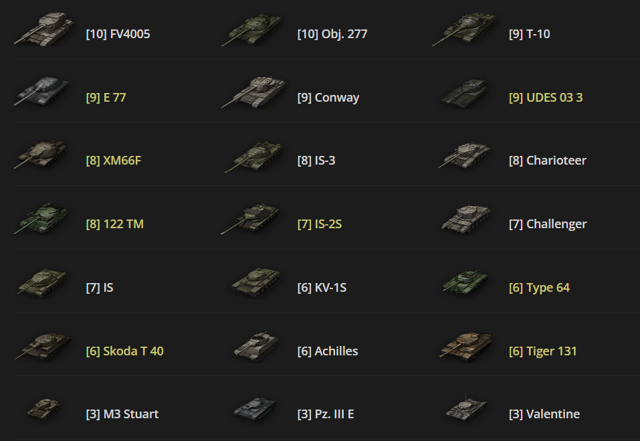Screen dimensions: 640x441
Task: Select the [8] Charioteer label
Action: point(547,160)
